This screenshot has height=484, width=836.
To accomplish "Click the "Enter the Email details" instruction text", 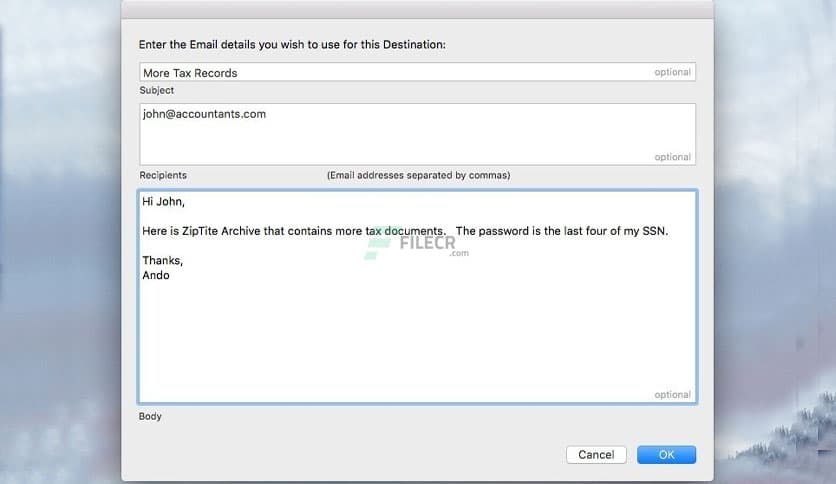I will (292, 45).
